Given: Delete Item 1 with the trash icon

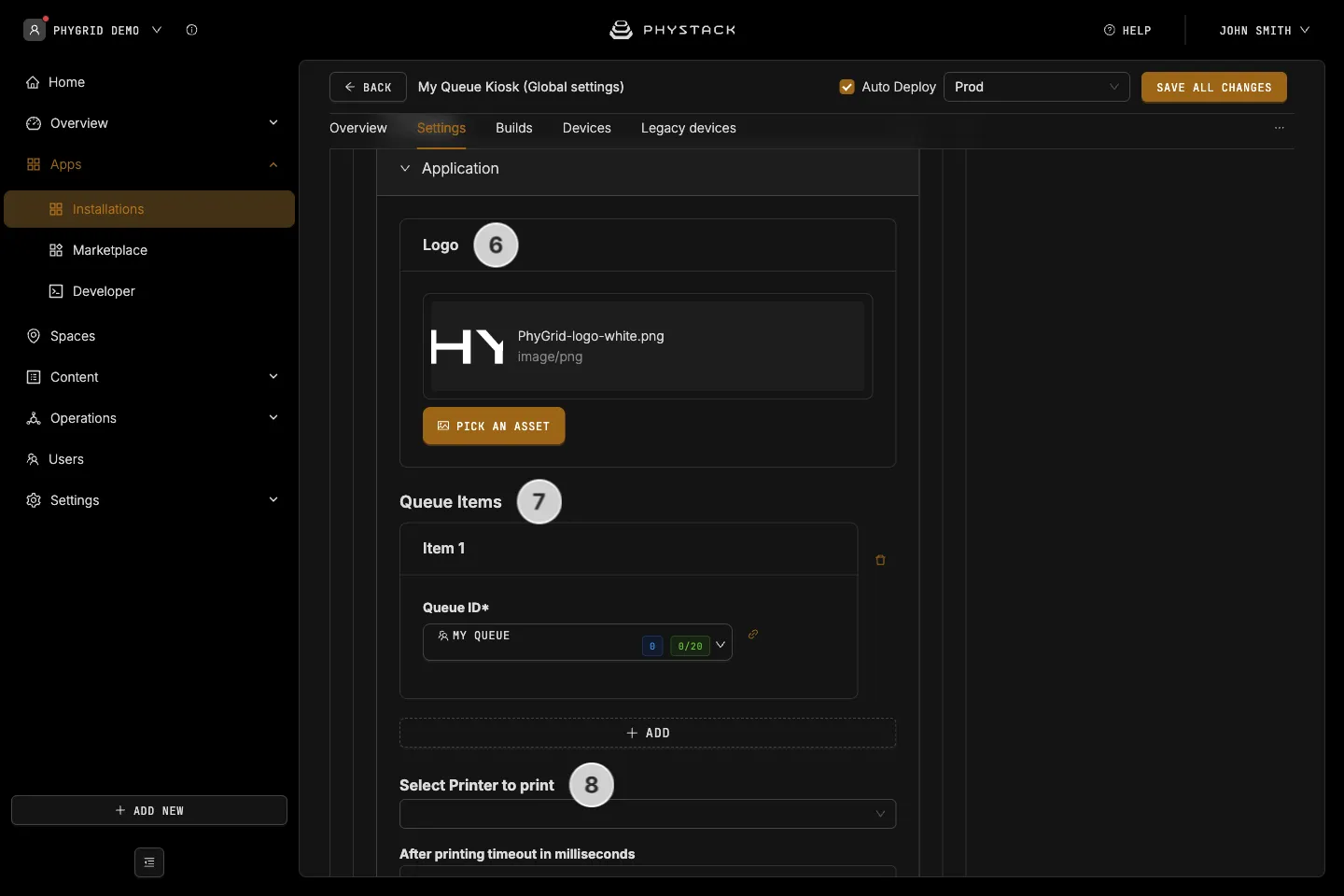Looking at the screenshot, I should click(x=880, y=560).
